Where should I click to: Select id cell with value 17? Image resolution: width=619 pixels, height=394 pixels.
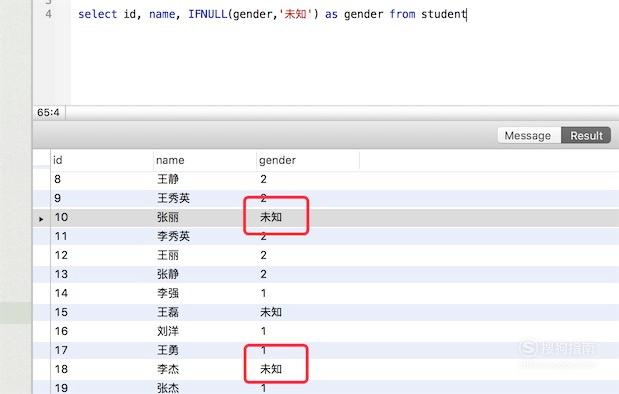(x=61, y=350)
